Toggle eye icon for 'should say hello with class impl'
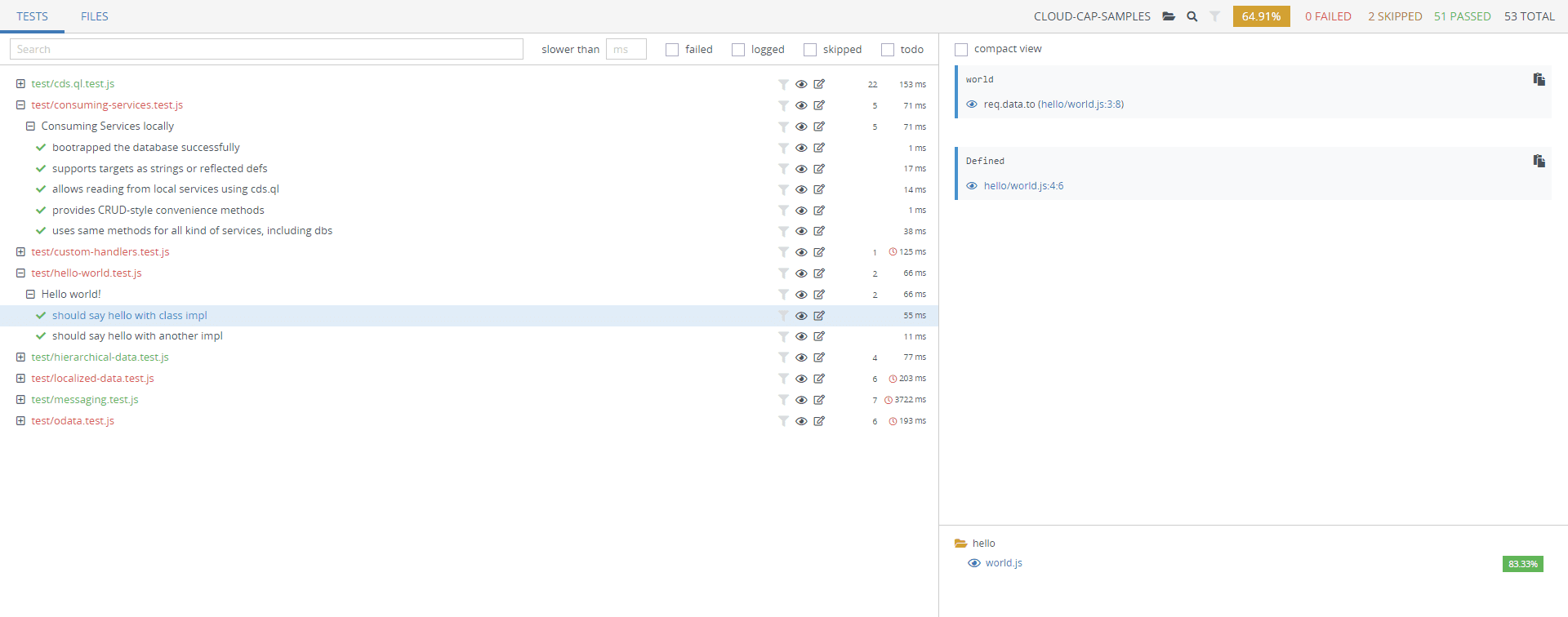 [x=801, y=316]
